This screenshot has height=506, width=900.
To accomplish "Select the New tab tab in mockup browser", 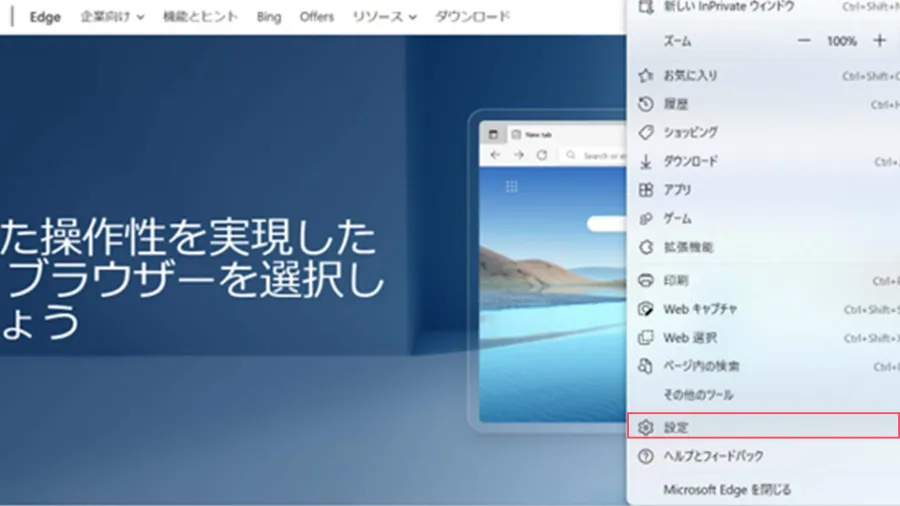I will click(567, 134).
